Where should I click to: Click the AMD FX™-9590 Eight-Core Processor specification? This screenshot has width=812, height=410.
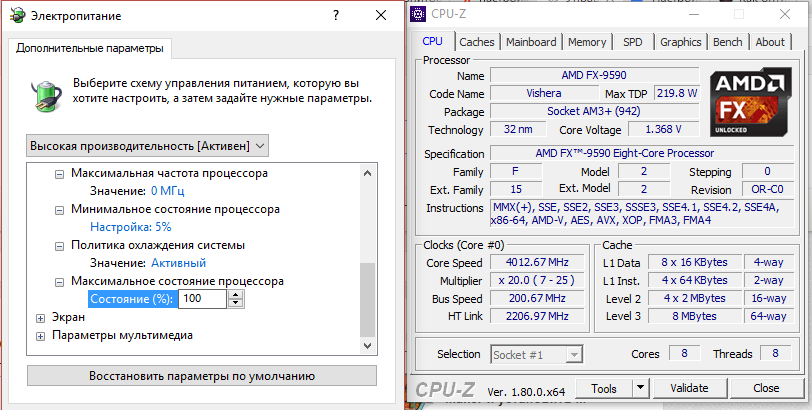pos(642,154)
